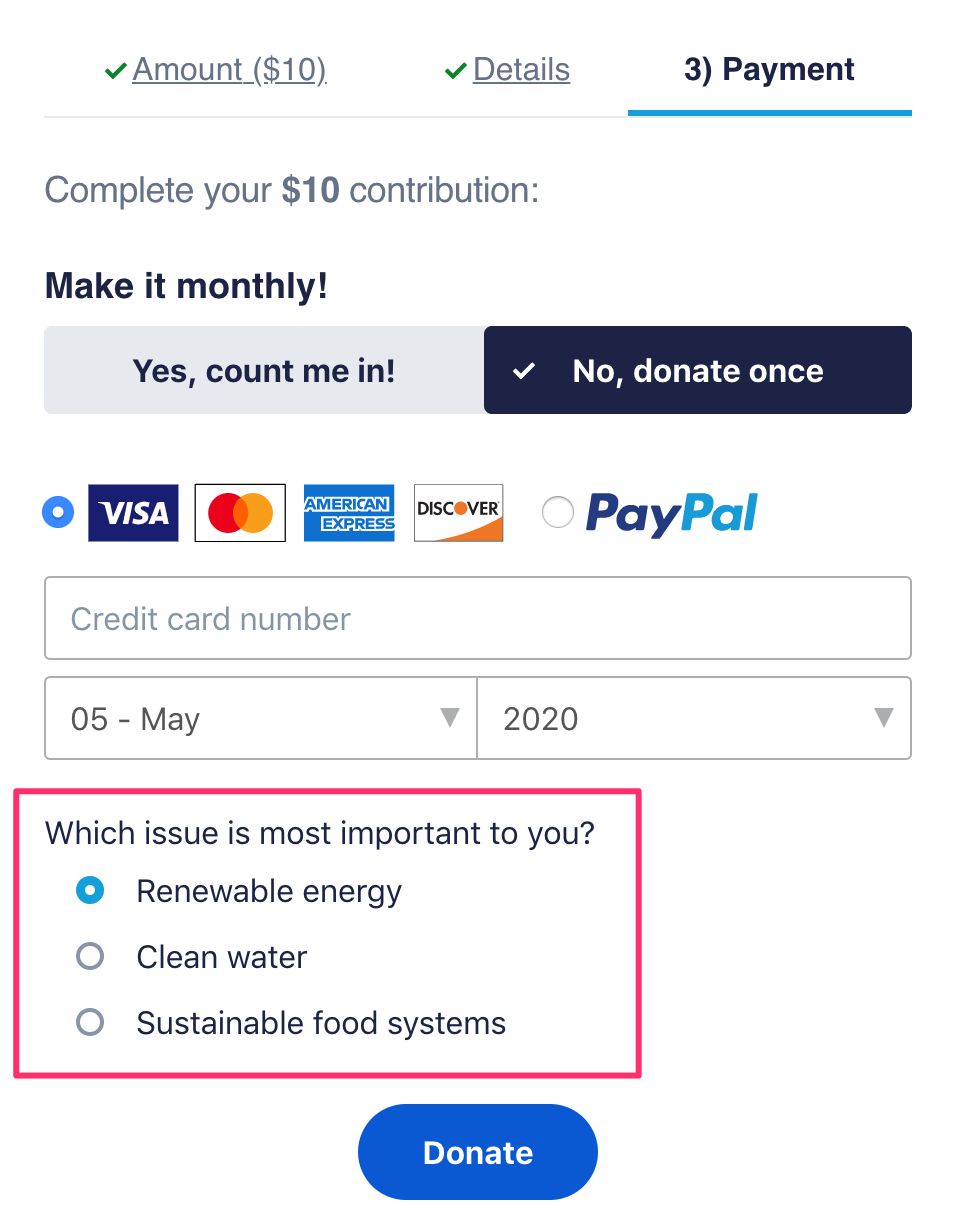Return to the Details step
The height and width of the screenshot is (1230, 972).
[521, 70]
